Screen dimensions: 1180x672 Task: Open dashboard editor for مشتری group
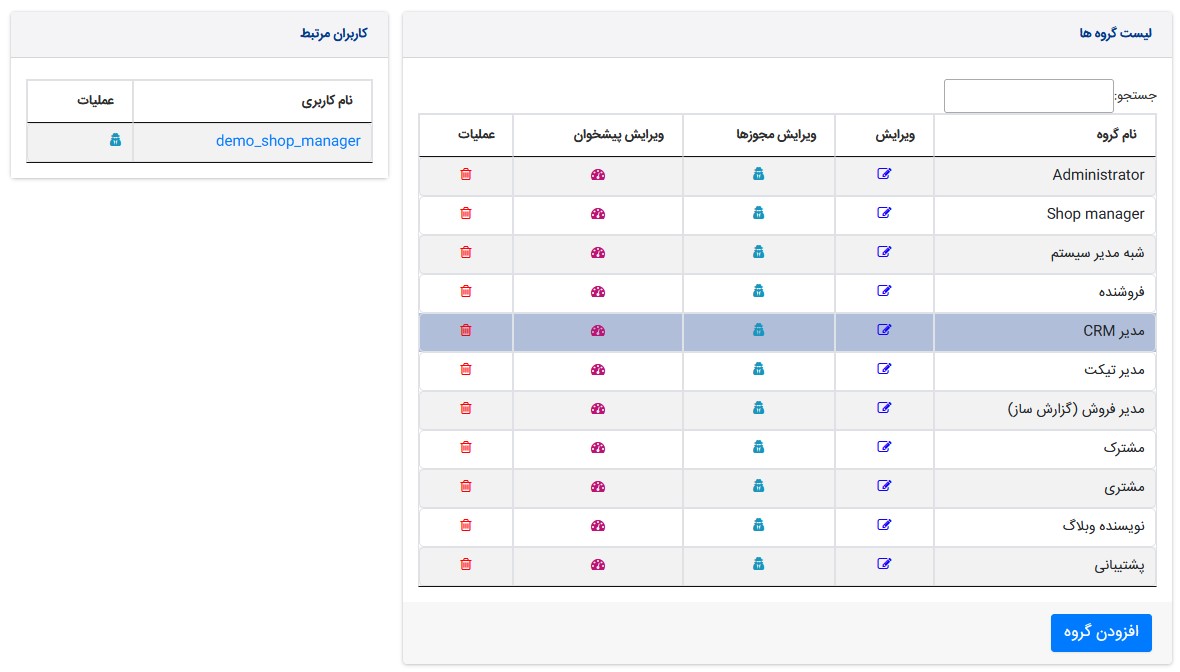pyautogui.click(x=598, y=486)
